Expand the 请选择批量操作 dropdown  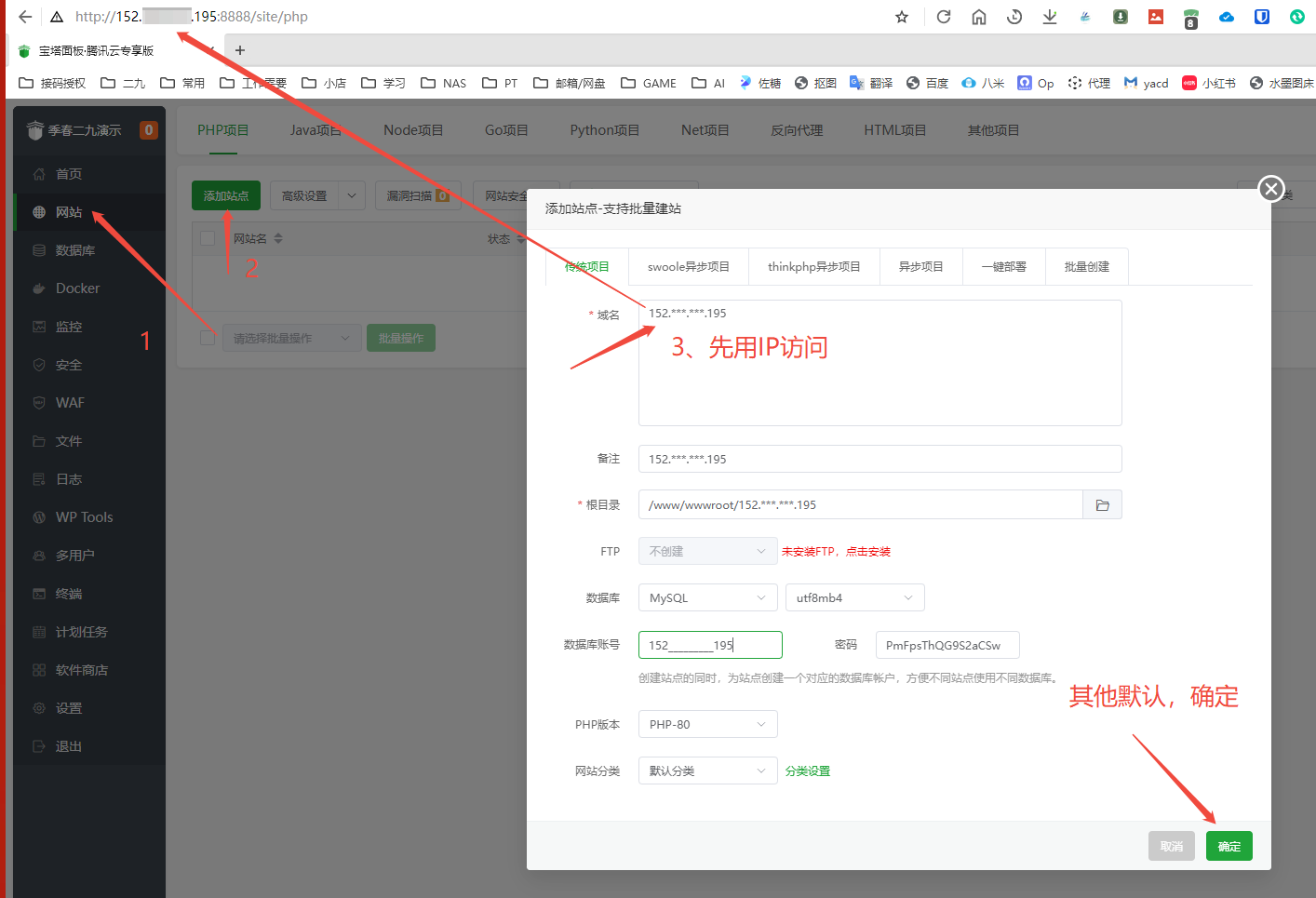pos(290,338)
